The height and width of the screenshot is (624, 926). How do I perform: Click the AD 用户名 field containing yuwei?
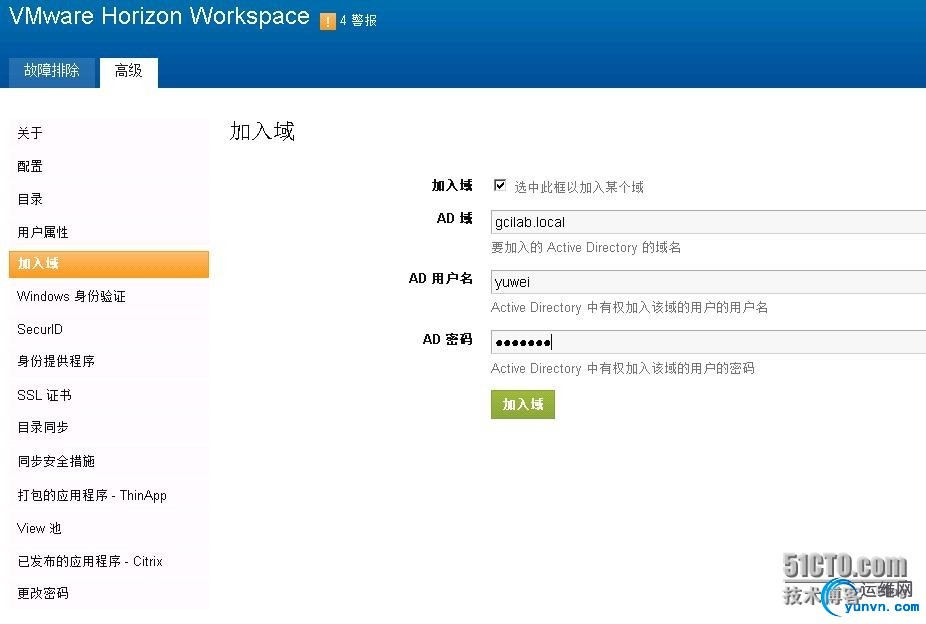708,282
